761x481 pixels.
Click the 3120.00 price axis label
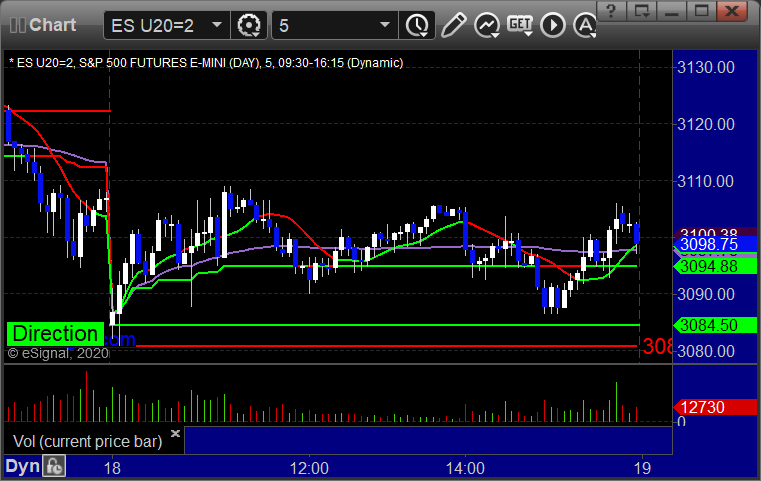[x=706, y=124]
